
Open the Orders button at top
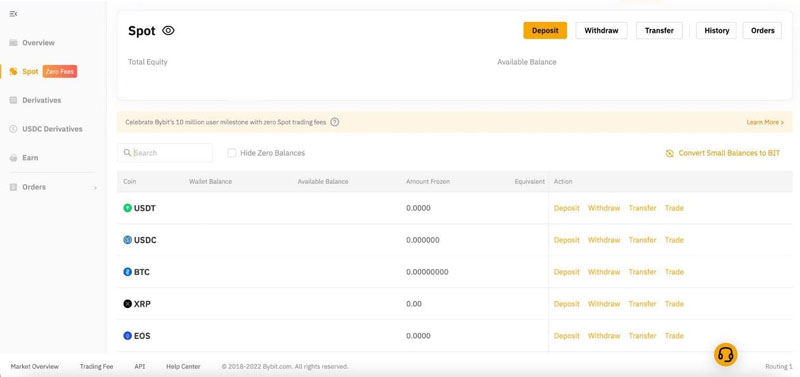click(763, 31)
